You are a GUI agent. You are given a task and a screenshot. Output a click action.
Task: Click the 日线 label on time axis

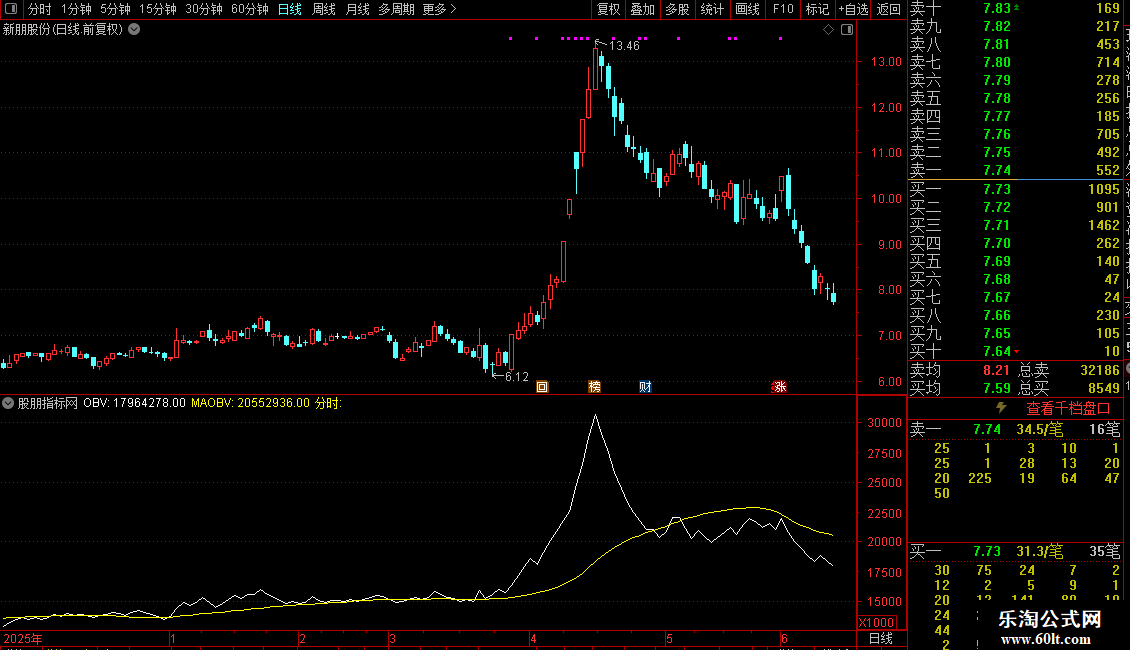[x=881, y=638]
